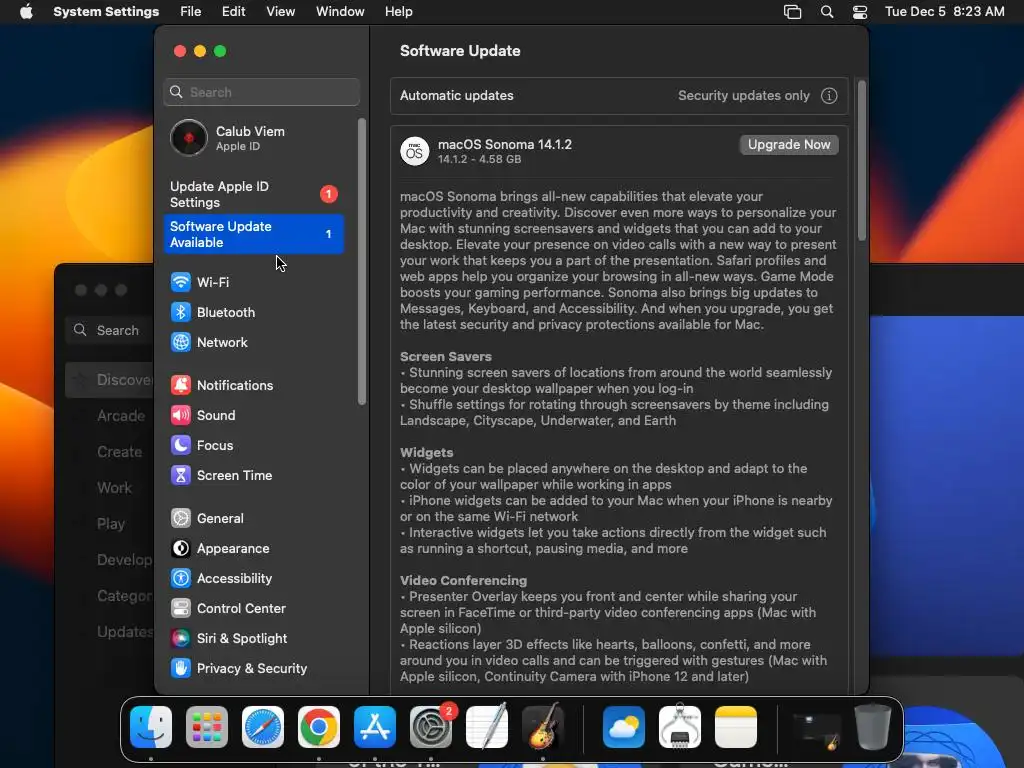Click the settings sidebar scrollbar

[x=362, y=262]
